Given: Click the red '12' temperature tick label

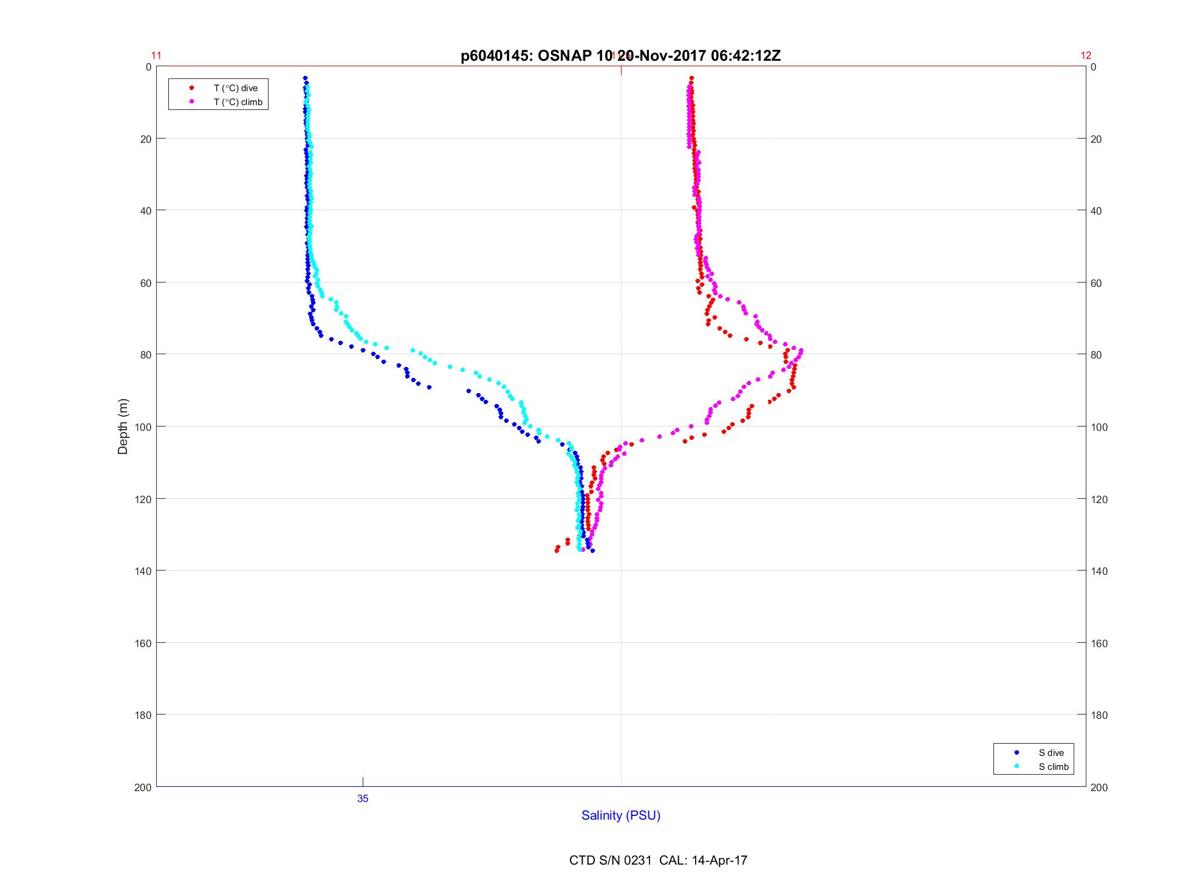Looking at the screenshot, I should point(1086,56).
